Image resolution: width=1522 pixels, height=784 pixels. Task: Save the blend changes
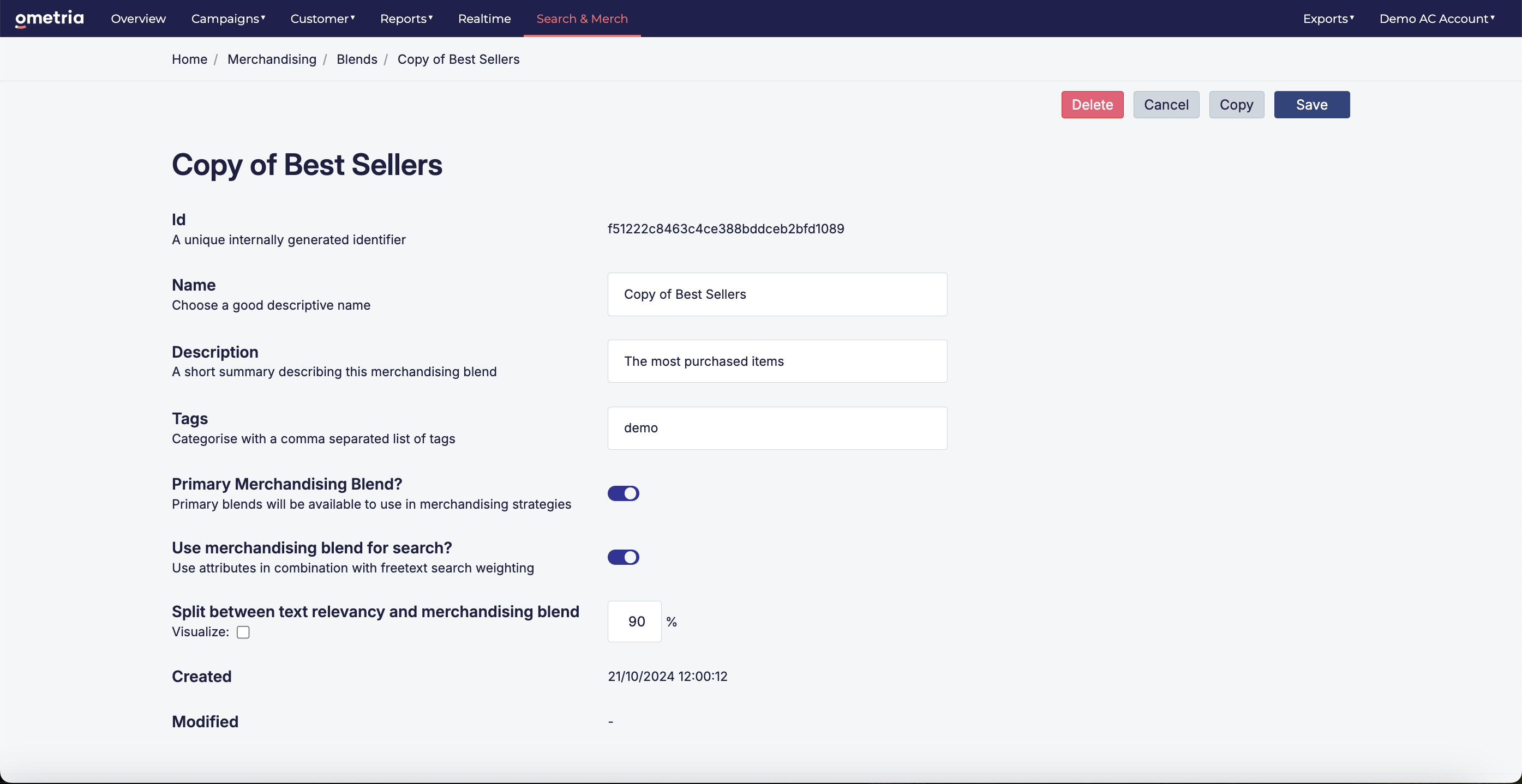[x=1311, y=105]
